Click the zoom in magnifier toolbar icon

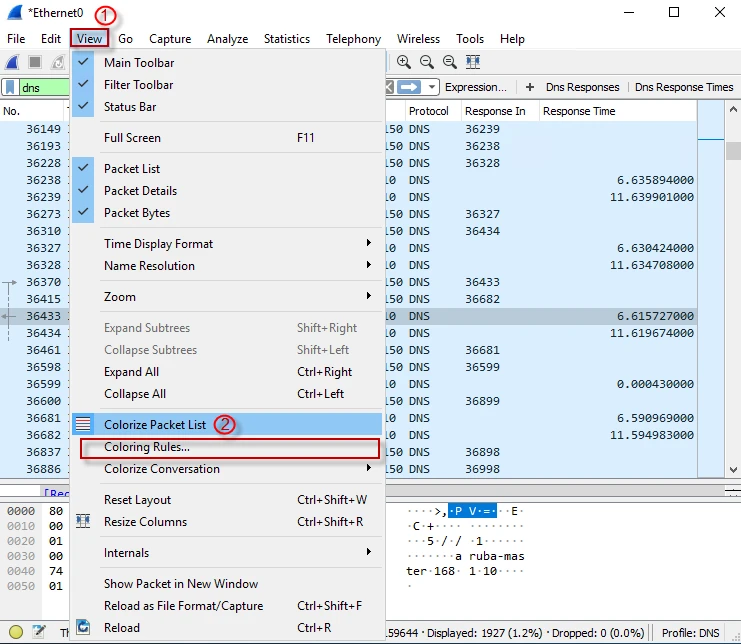tap(404, 62)
